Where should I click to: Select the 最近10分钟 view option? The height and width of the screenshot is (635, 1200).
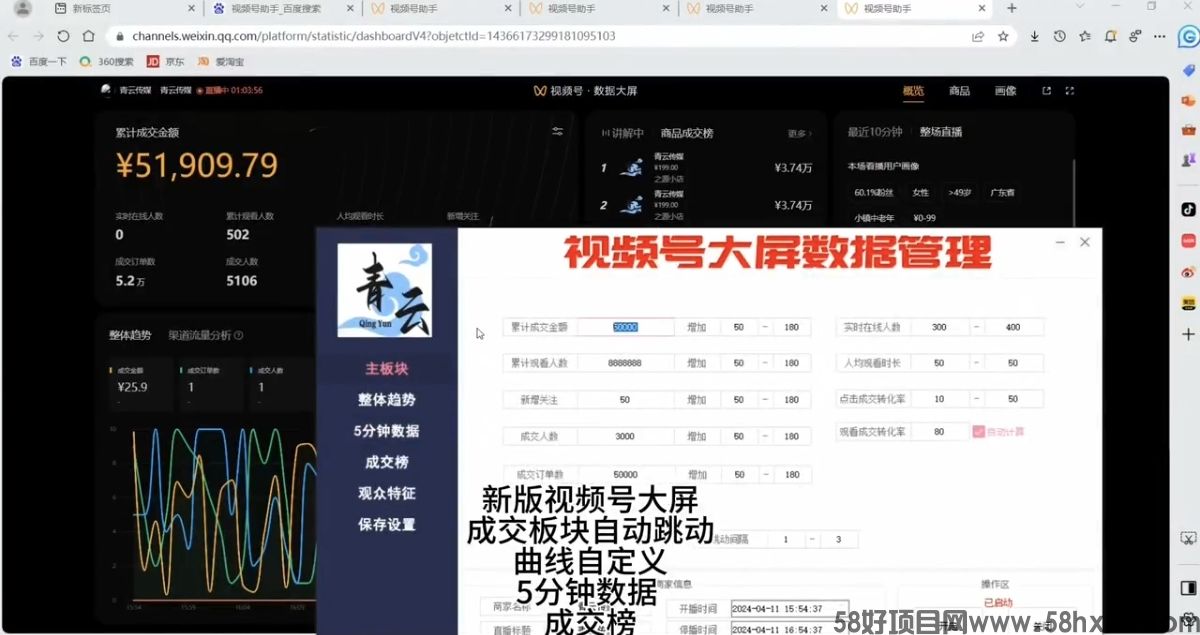875,130
